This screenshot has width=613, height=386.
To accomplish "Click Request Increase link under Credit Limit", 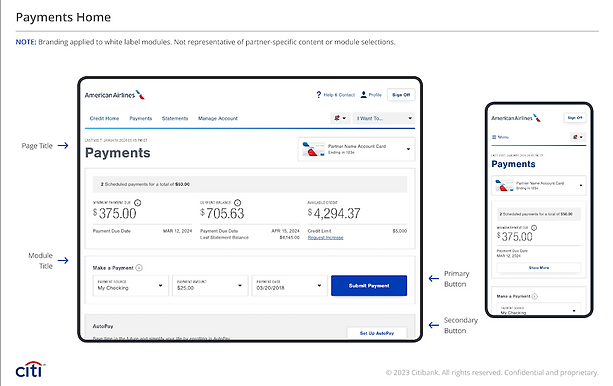I will coord(325,238).
